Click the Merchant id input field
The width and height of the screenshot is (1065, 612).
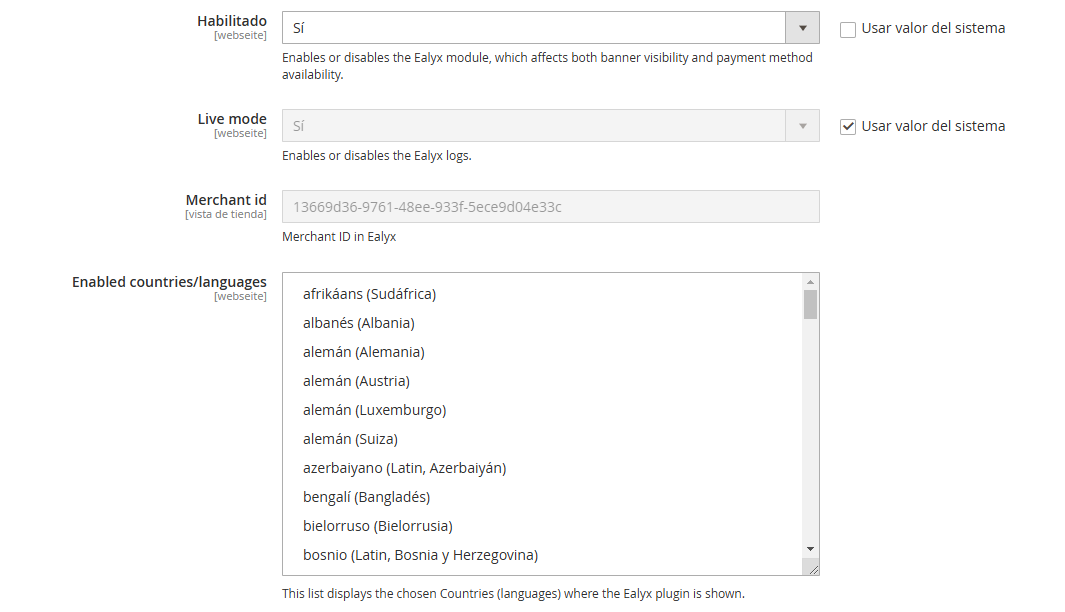pos(550,207)
